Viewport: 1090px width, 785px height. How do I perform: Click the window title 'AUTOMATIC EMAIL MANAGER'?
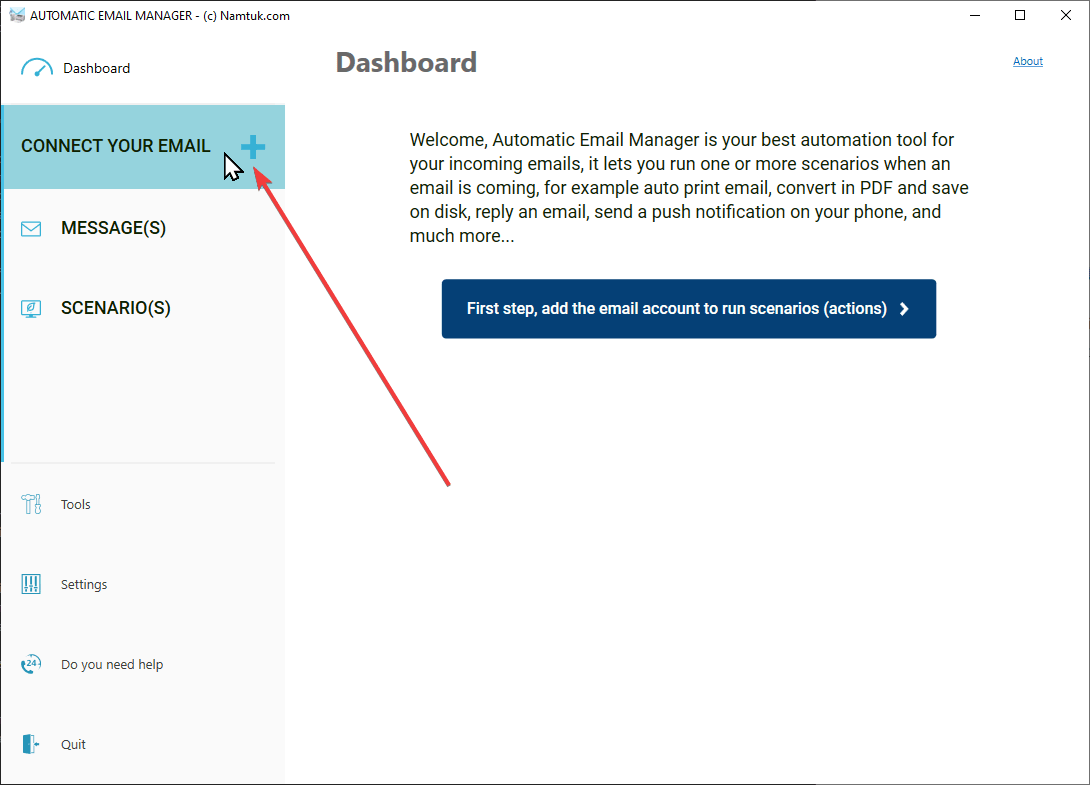[160, 15]
